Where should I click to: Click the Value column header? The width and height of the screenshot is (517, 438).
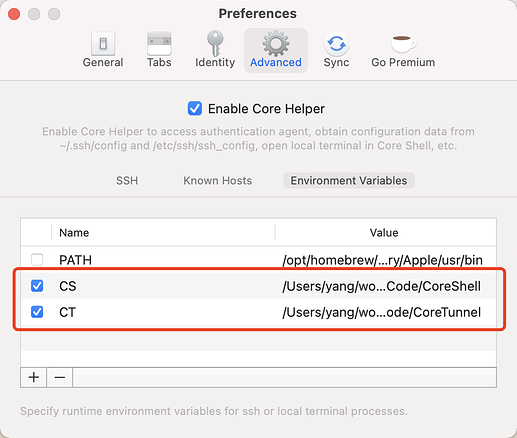click(x=384, y=232)
